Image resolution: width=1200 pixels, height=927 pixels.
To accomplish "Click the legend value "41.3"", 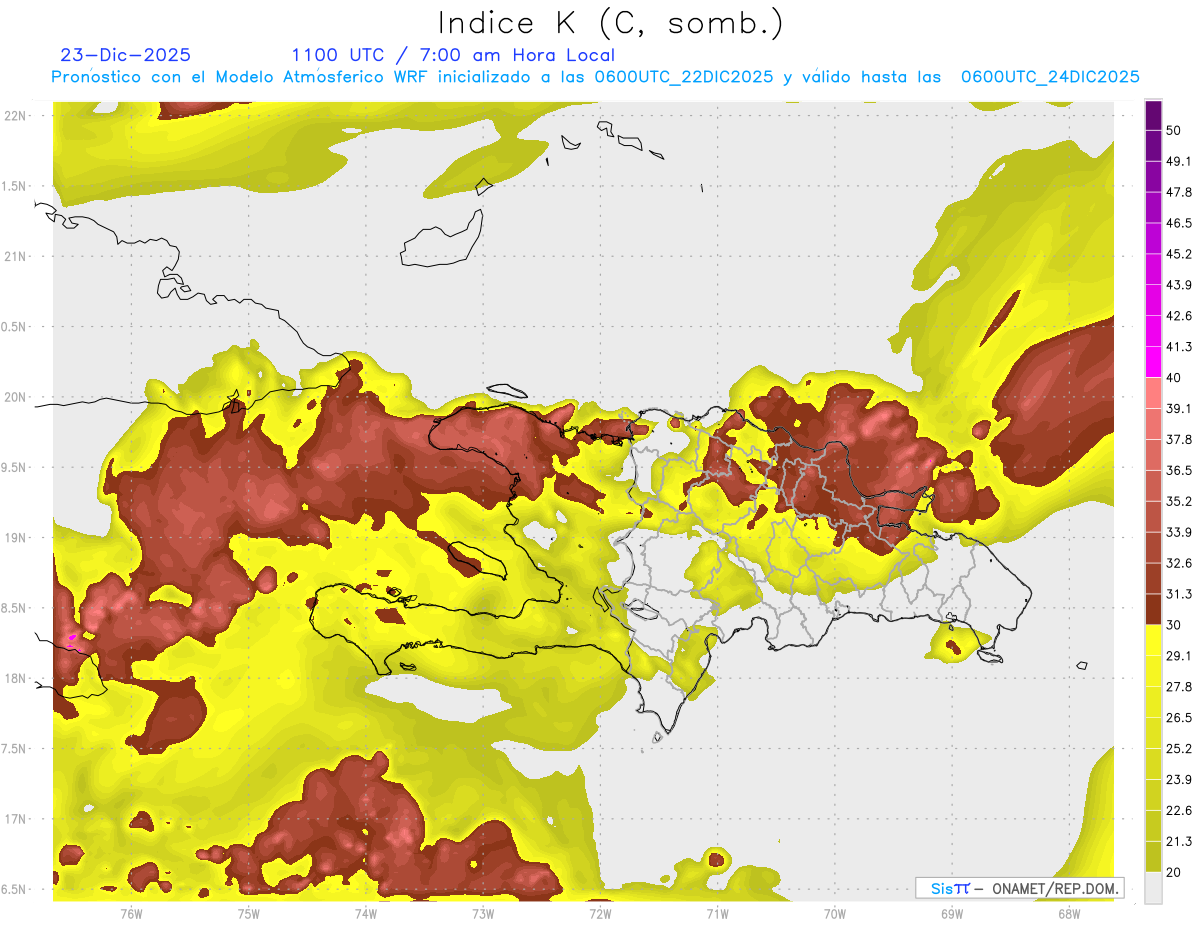I will pyautogui.click(x=1179, y=347).
